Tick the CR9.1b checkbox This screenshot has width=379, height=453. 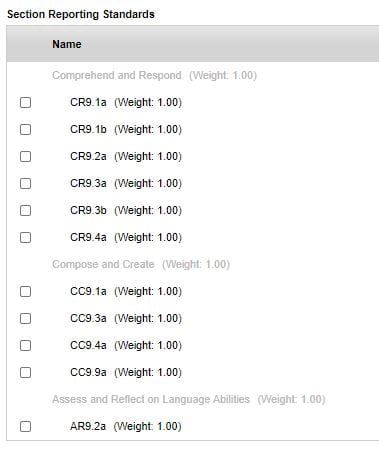(x=25, y=129)
